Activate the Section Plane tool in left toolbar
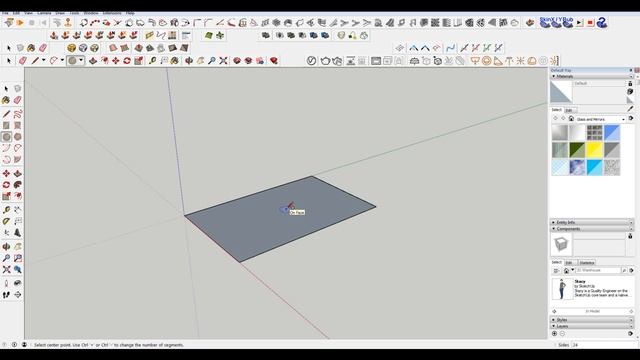Viewport: 640px width, 360px height. 17,295
